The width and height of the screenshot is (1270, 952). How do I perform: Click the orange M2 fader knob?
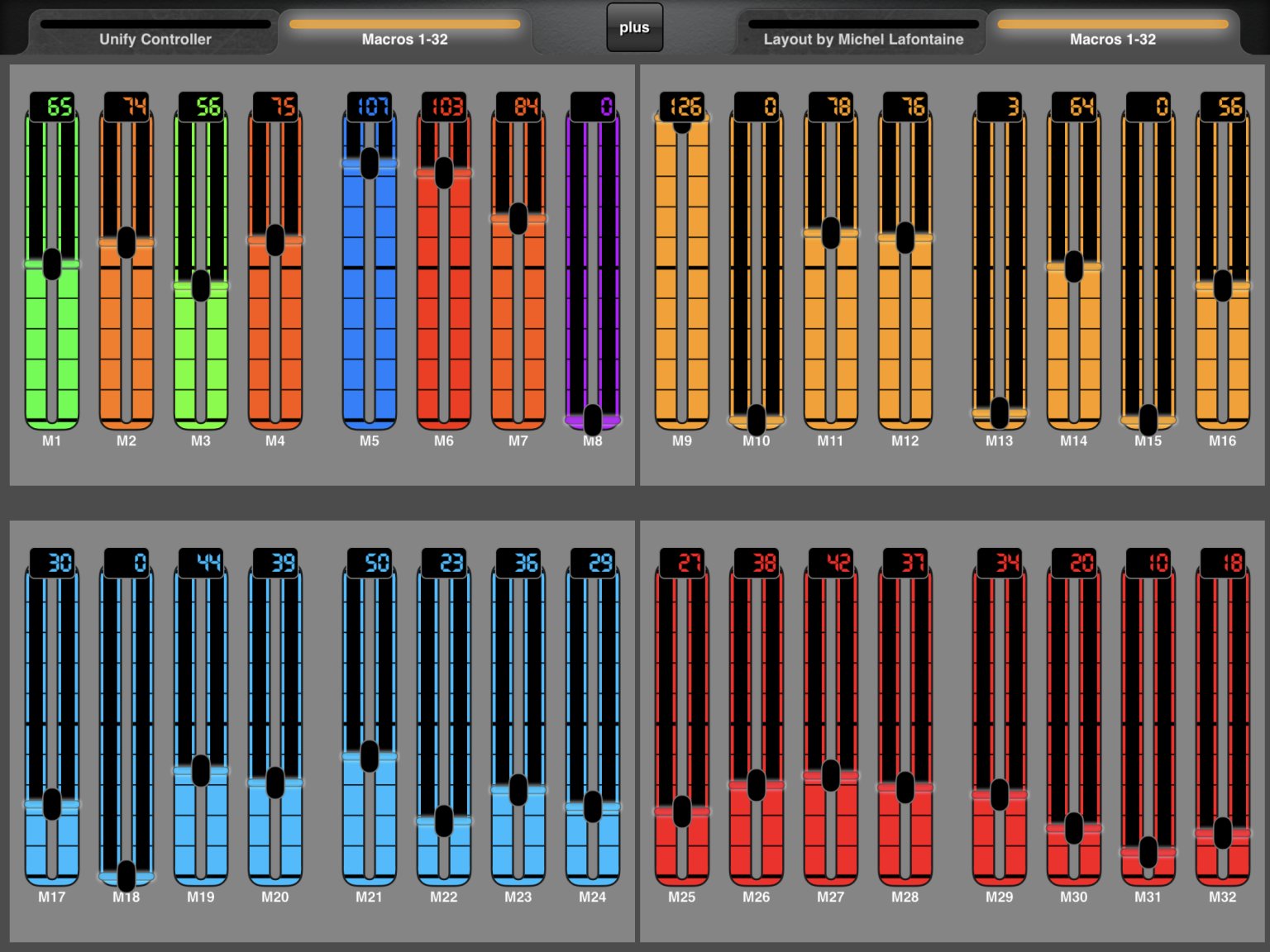pyautogui.click(x=127, y=242)
